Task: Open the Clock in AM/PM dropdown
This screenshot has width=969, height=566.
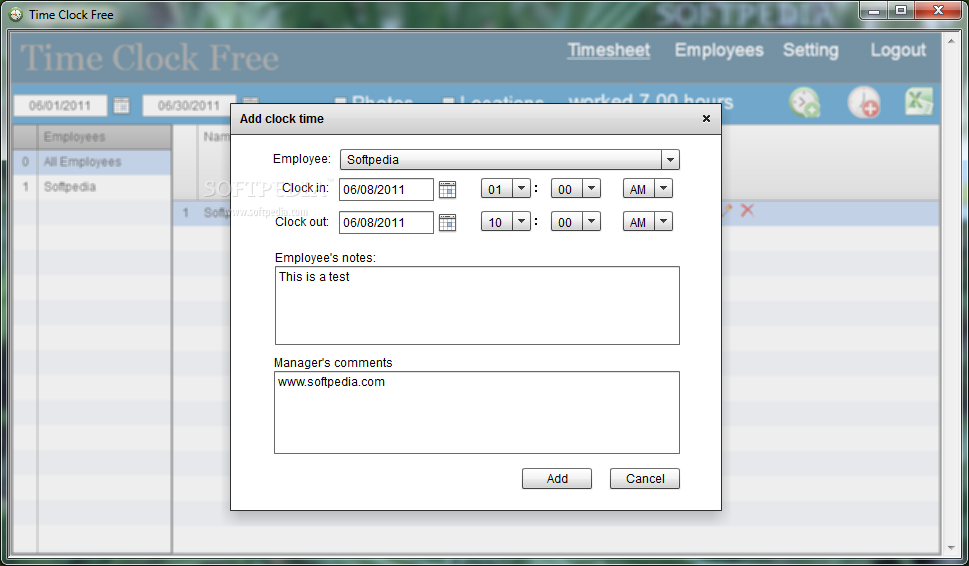Action: (663, 188)
